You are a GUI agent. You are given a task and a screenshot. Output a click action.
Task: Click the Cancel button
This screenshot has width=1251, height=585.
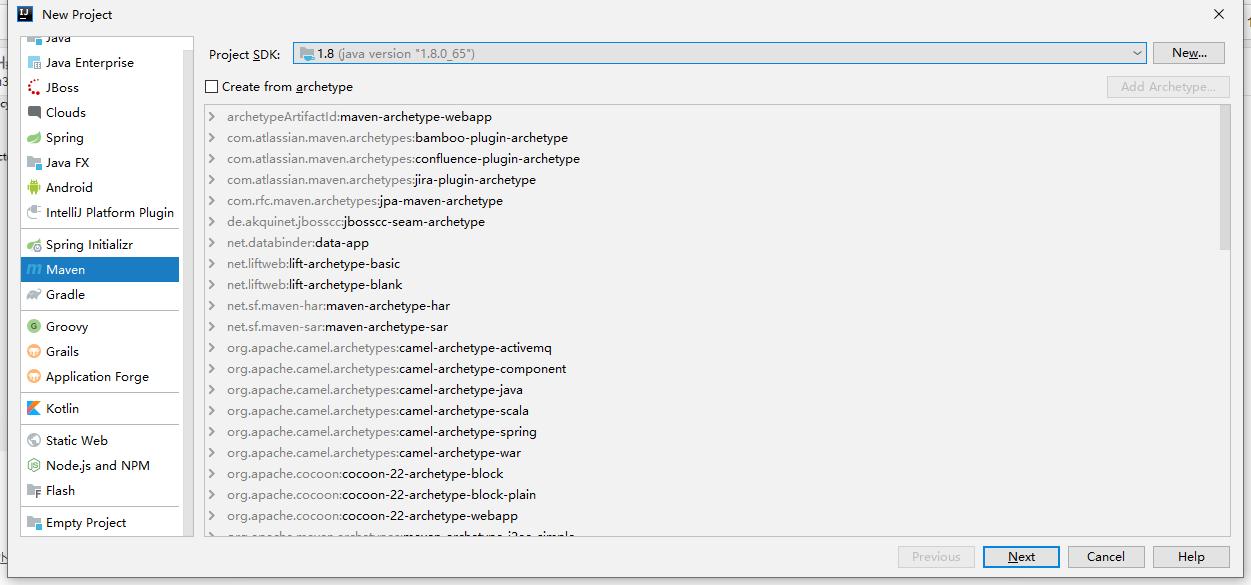tap(1106, 557)
